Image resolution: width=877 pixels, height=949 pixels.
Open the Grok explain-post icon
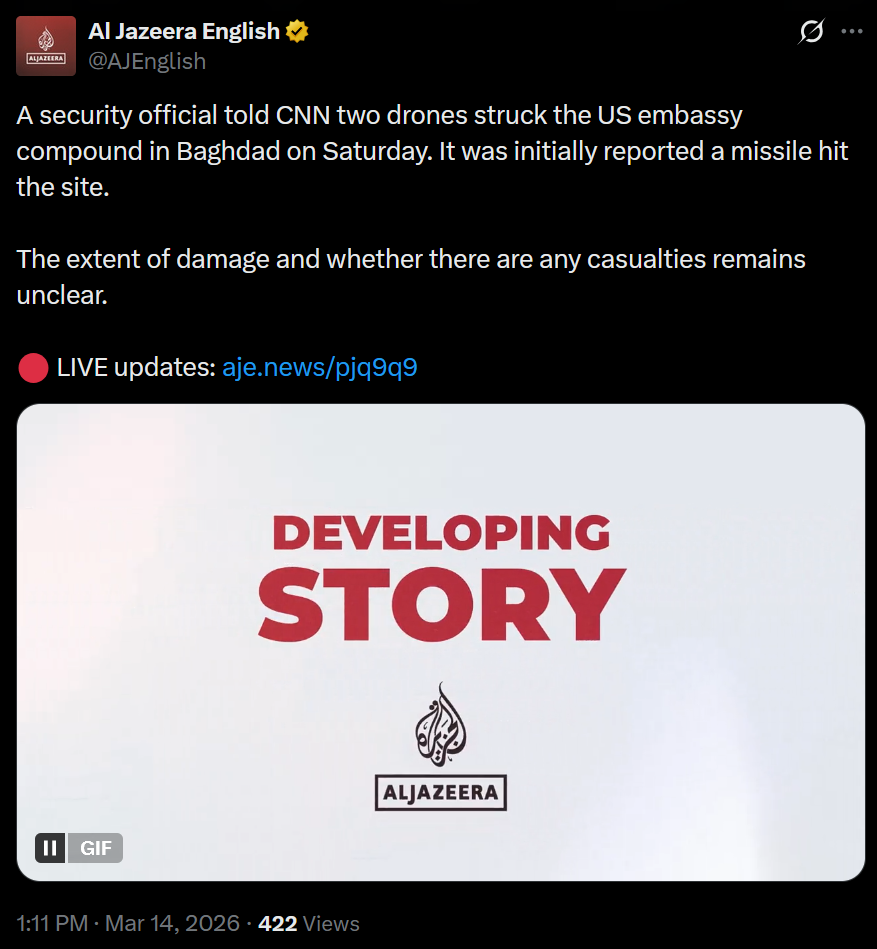[811, 31]
